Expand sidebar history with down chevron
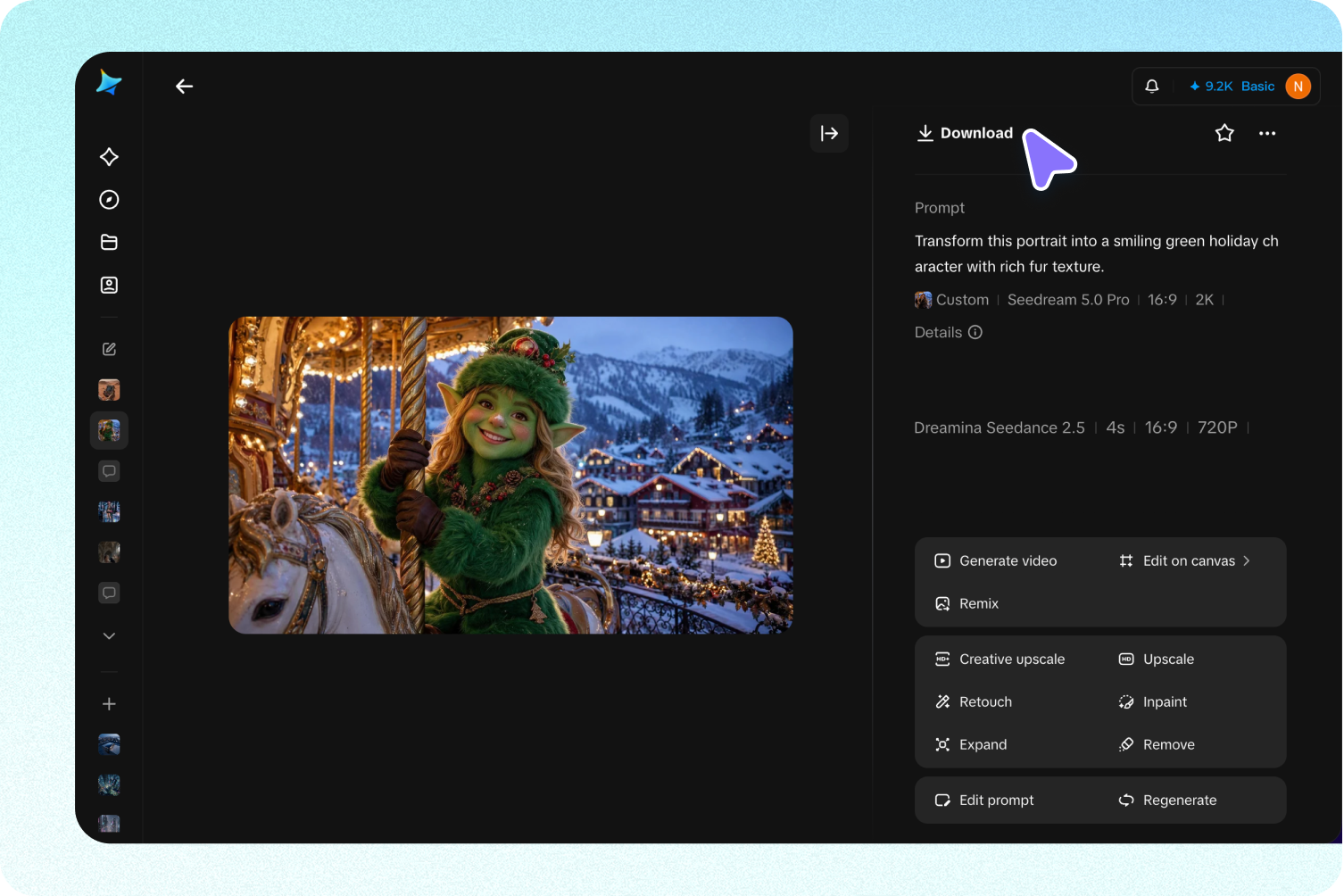 [x=109, y=636]
